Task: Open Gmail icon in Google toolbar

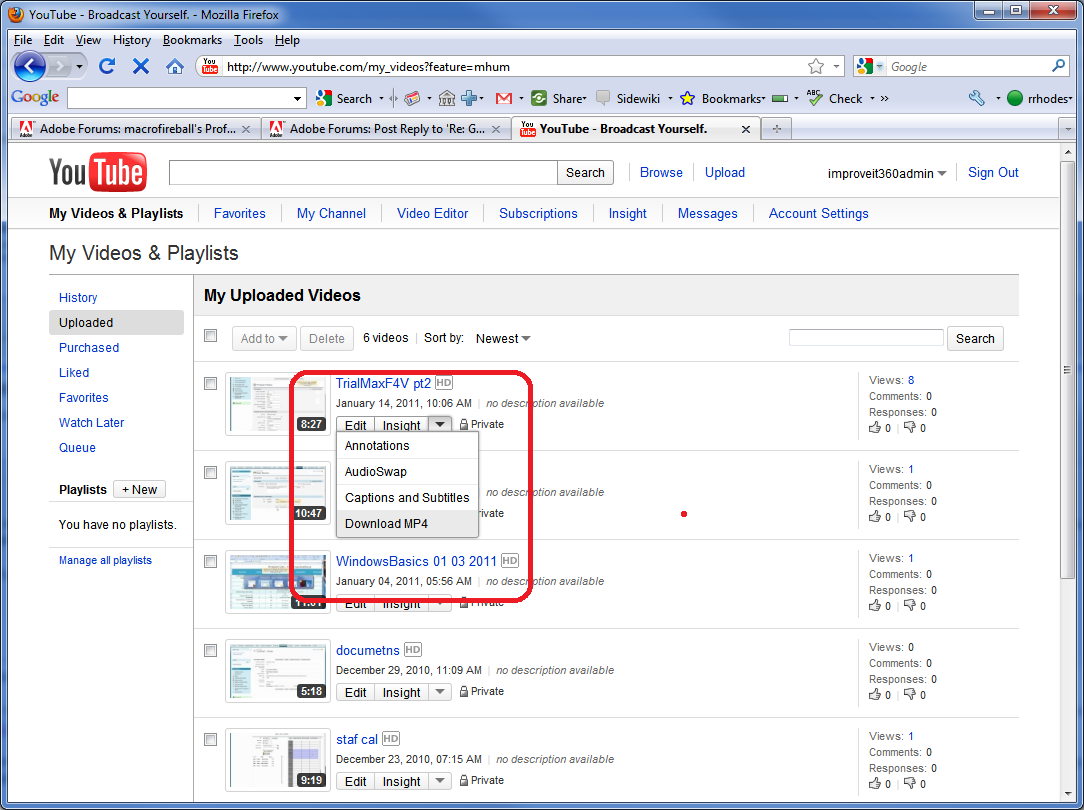Action: click(504, 99)
